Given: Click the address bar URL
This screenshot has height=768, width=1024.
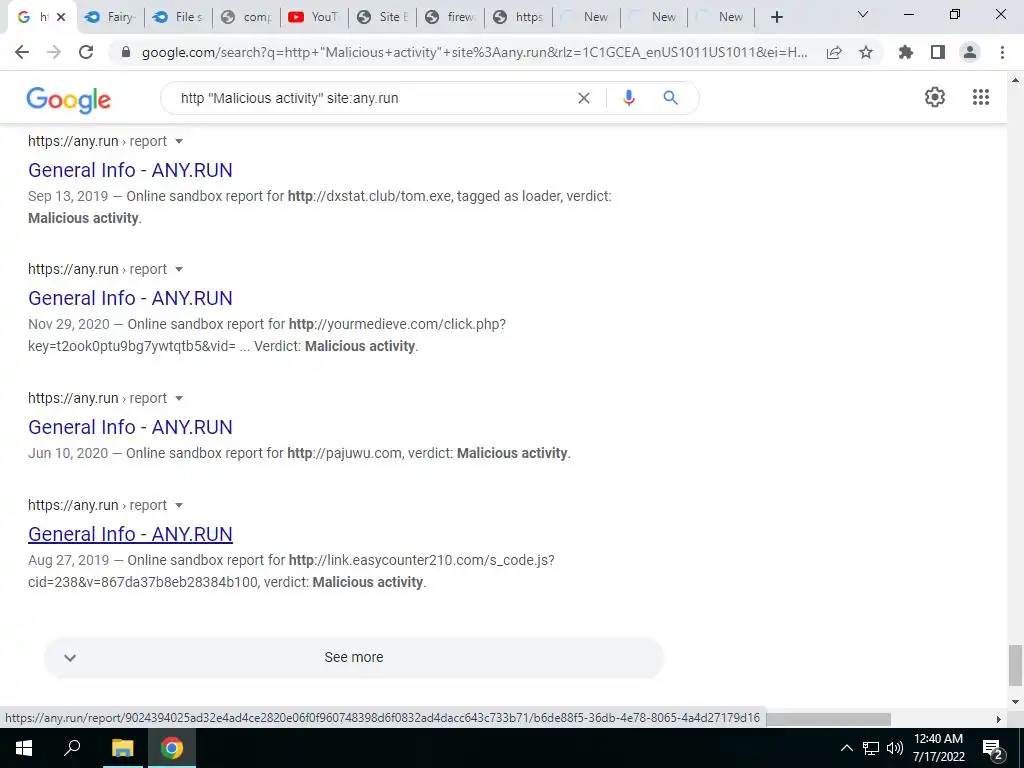Looking at the screenshot, I should point(475,52).
